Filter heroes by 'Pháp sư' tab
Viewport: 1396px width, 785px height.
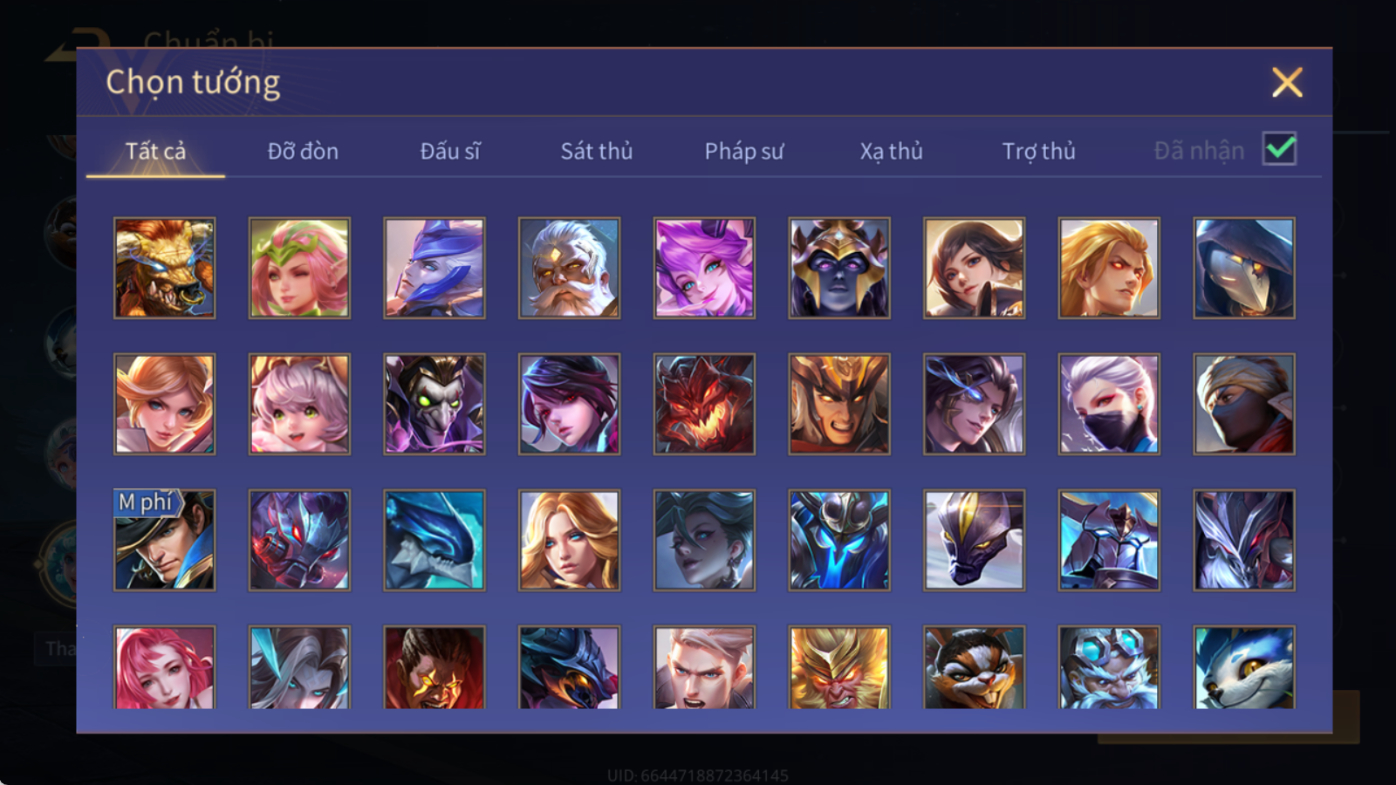744,151
